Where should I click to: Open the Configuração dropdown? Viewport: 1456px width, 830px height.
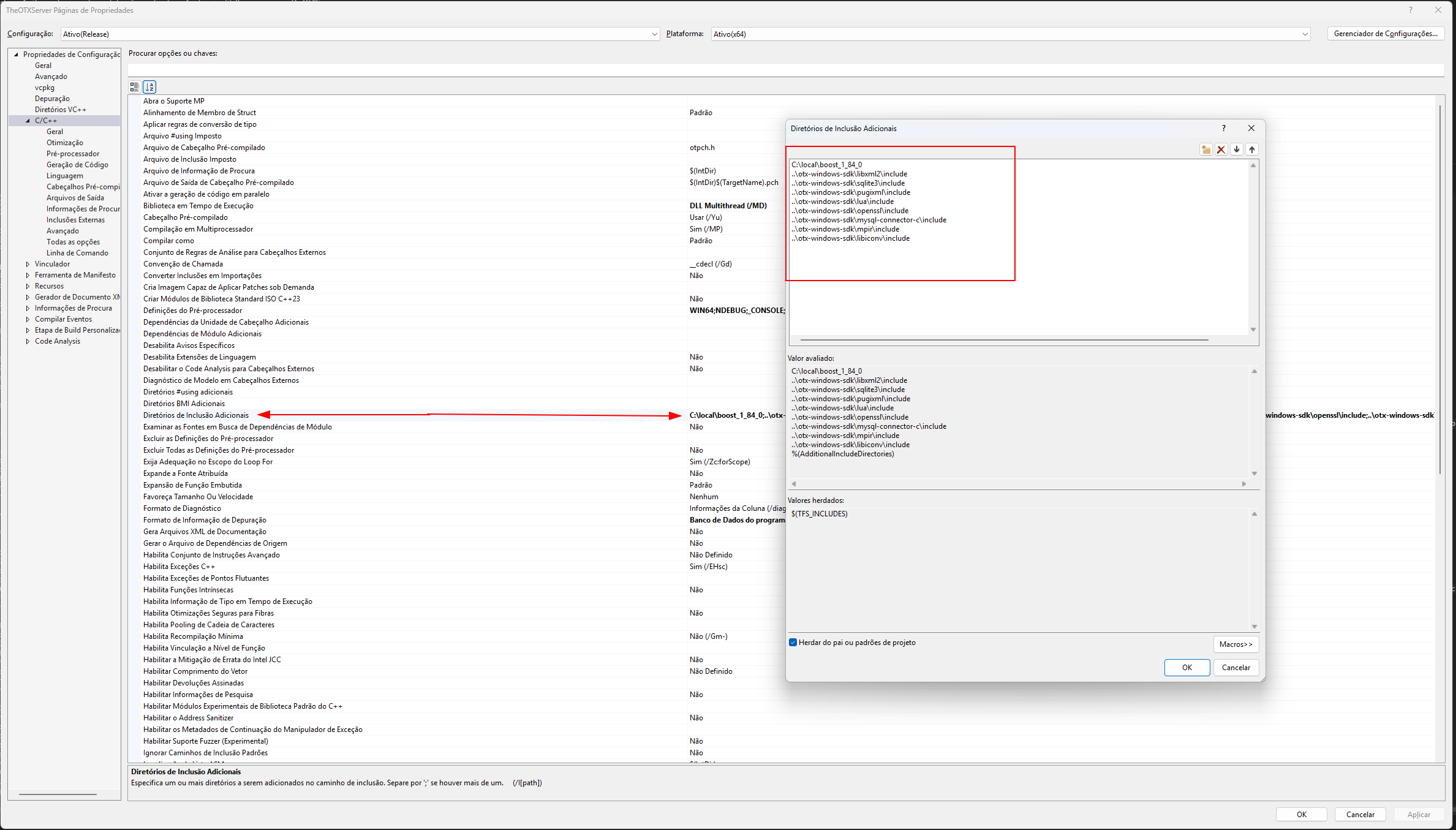click(x=654, y=34)
